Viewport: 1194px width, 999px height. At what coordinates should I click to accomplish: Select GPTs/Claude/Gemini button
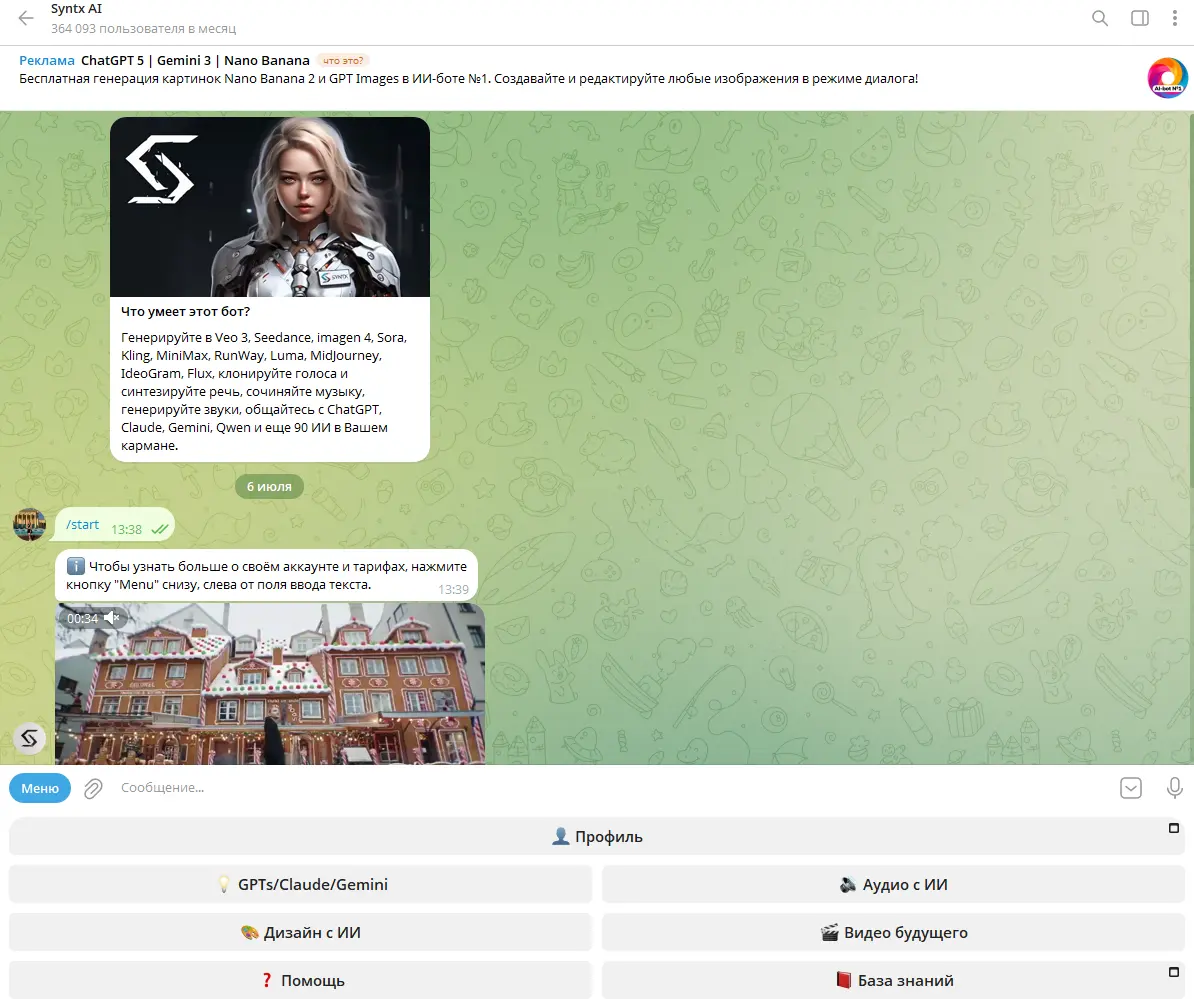click(300, 885)
